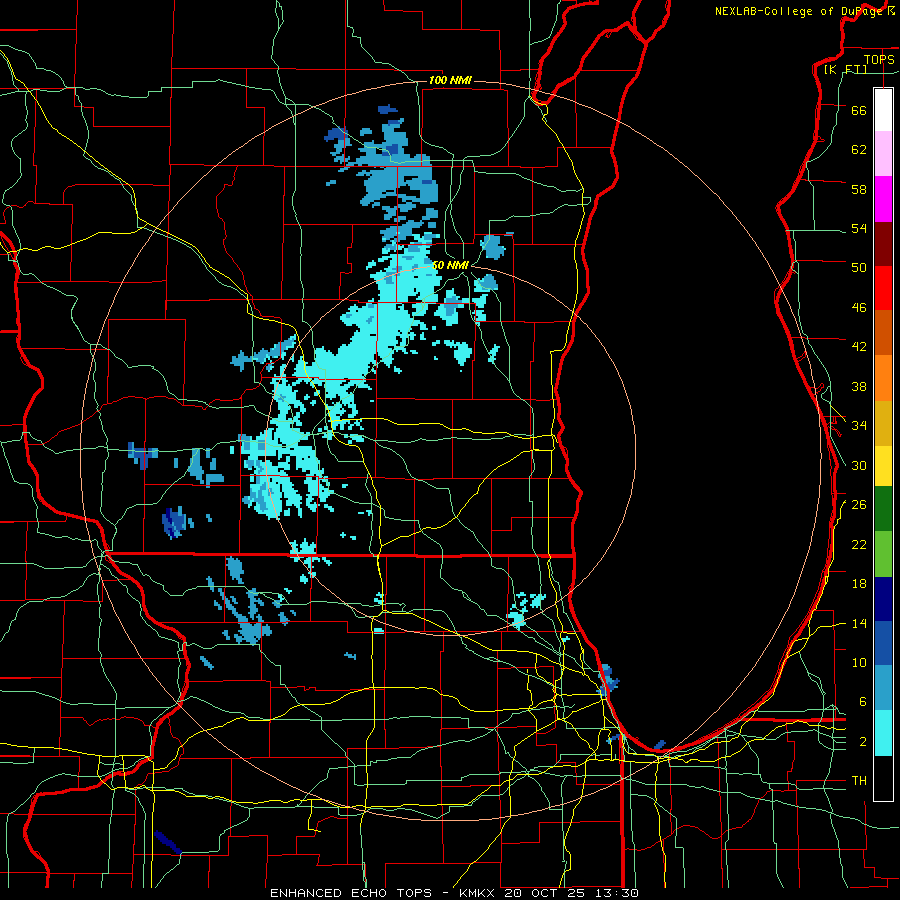Select the black TH swatch at scale bottom
This screenshot has height=900, width=900.
[x=883, y=778]
